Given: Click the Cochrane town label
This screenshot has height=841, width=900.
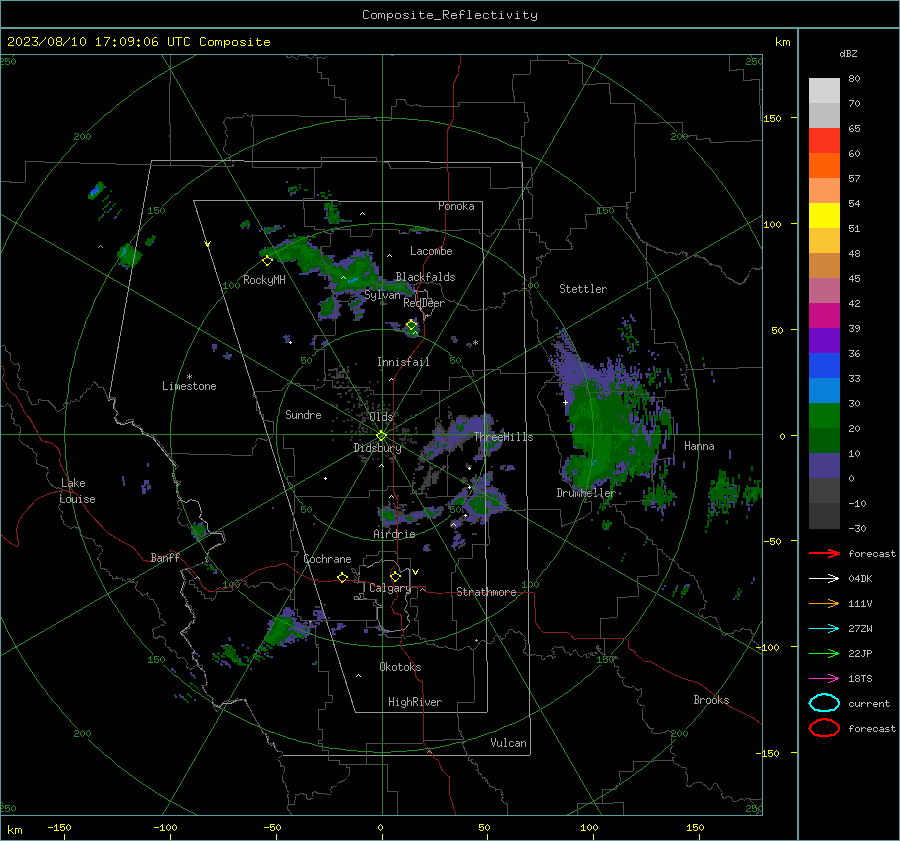Looking at the screenshot, I should 327,559.
